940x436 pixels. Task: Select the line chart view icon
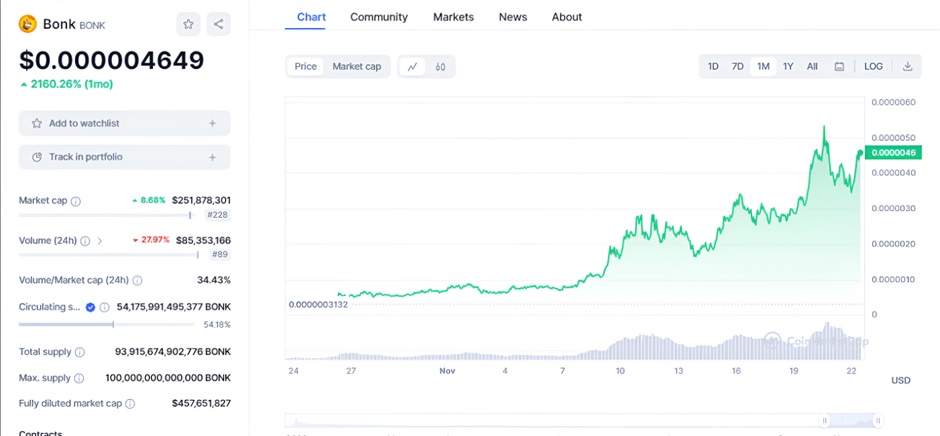(x=412, y=67)
